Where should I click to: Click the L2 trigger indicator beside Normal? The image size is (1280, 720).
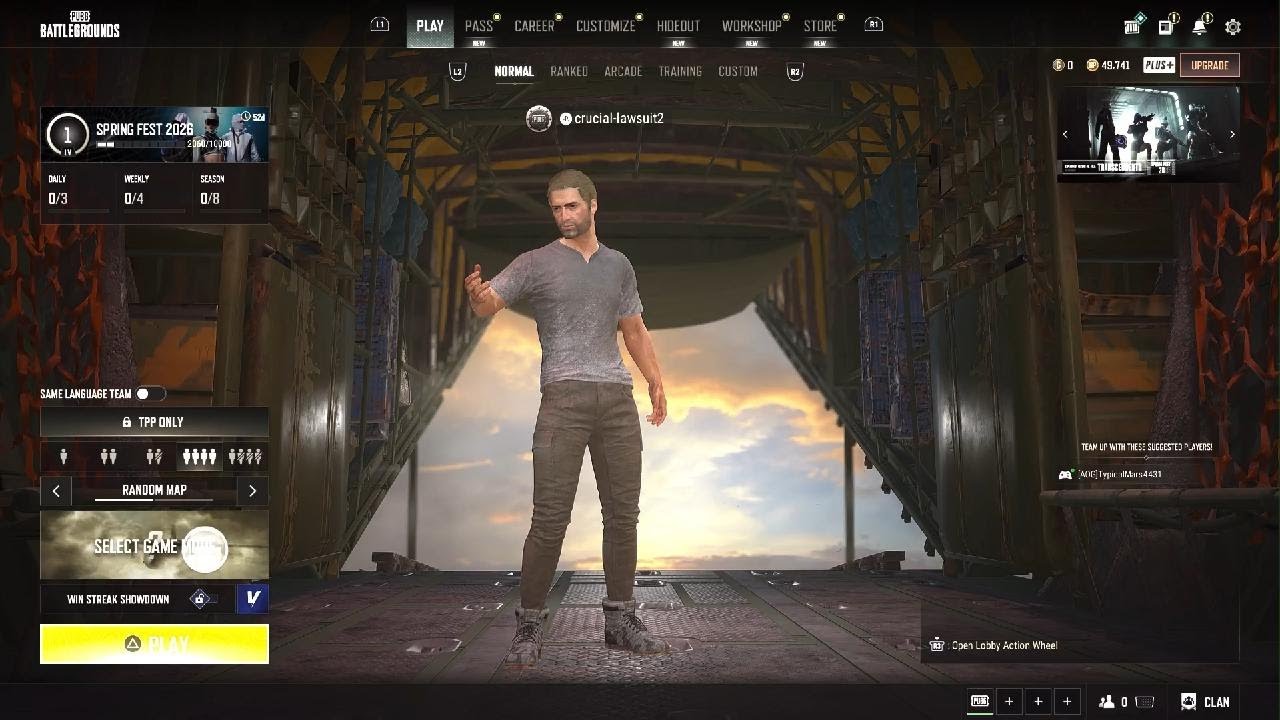(457, 71)
